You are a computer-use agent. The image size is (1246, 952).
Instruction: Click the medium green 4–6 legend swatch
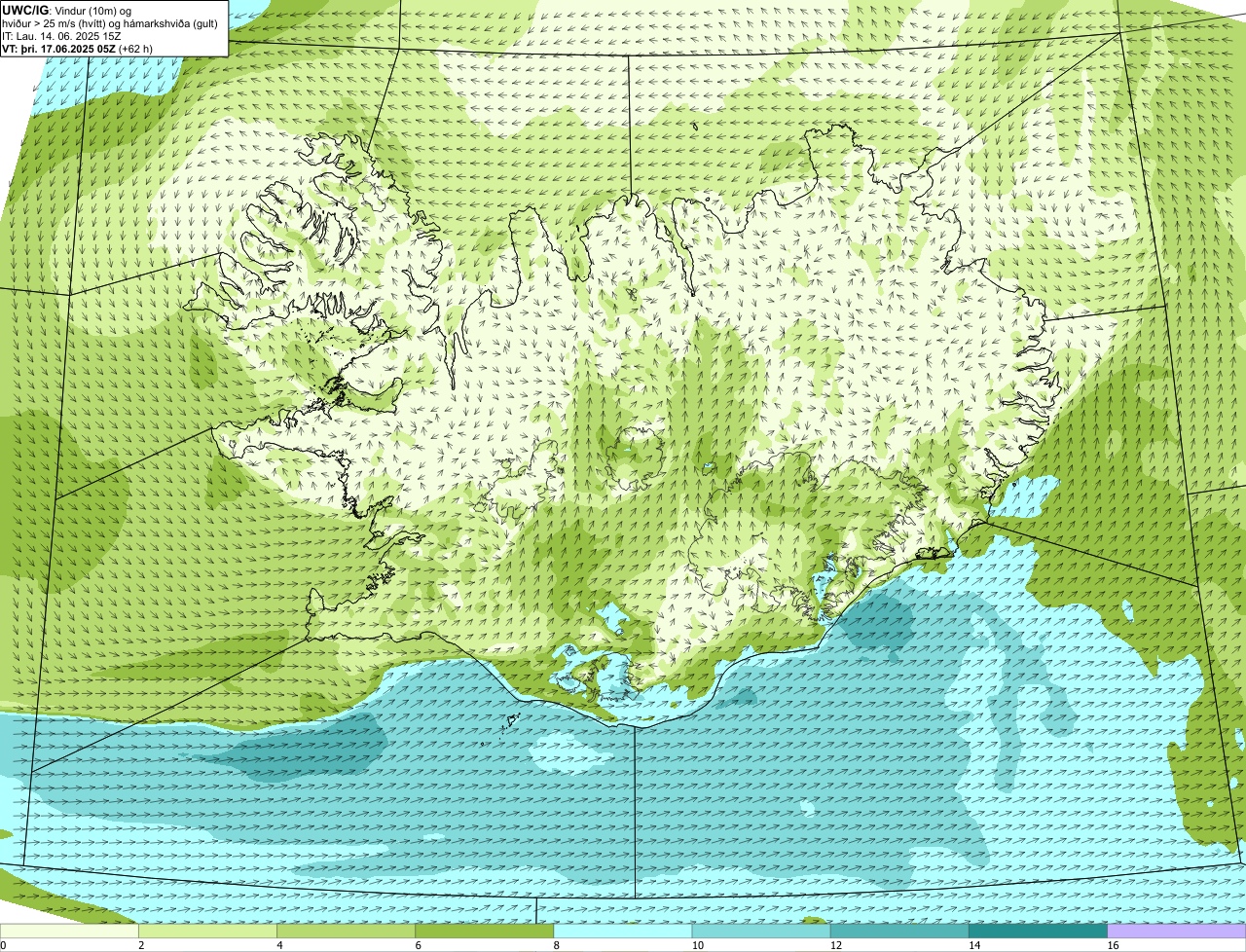(347, 931)
